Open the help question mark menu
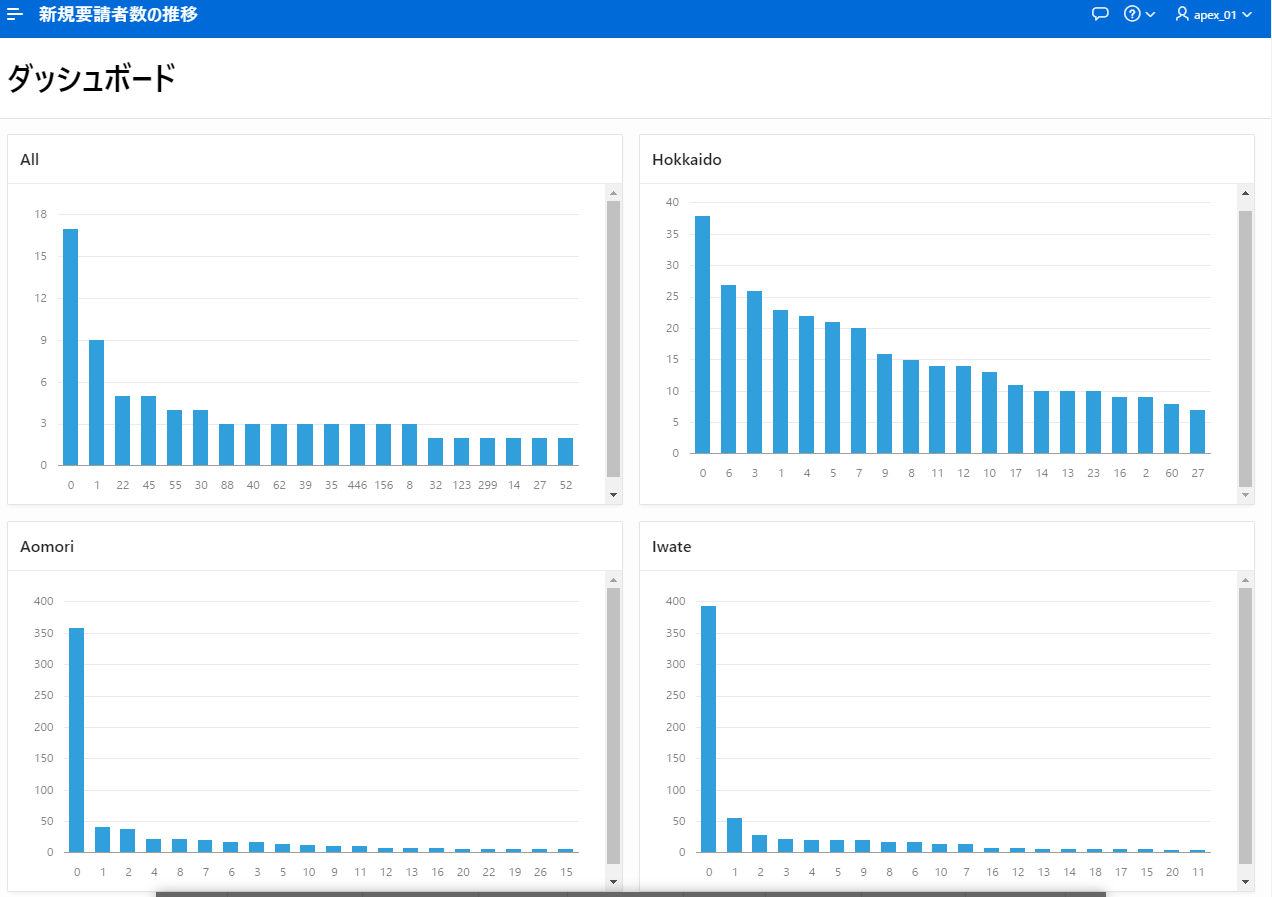Screen dimensions: 1272x897 [x=1139, y=14]
